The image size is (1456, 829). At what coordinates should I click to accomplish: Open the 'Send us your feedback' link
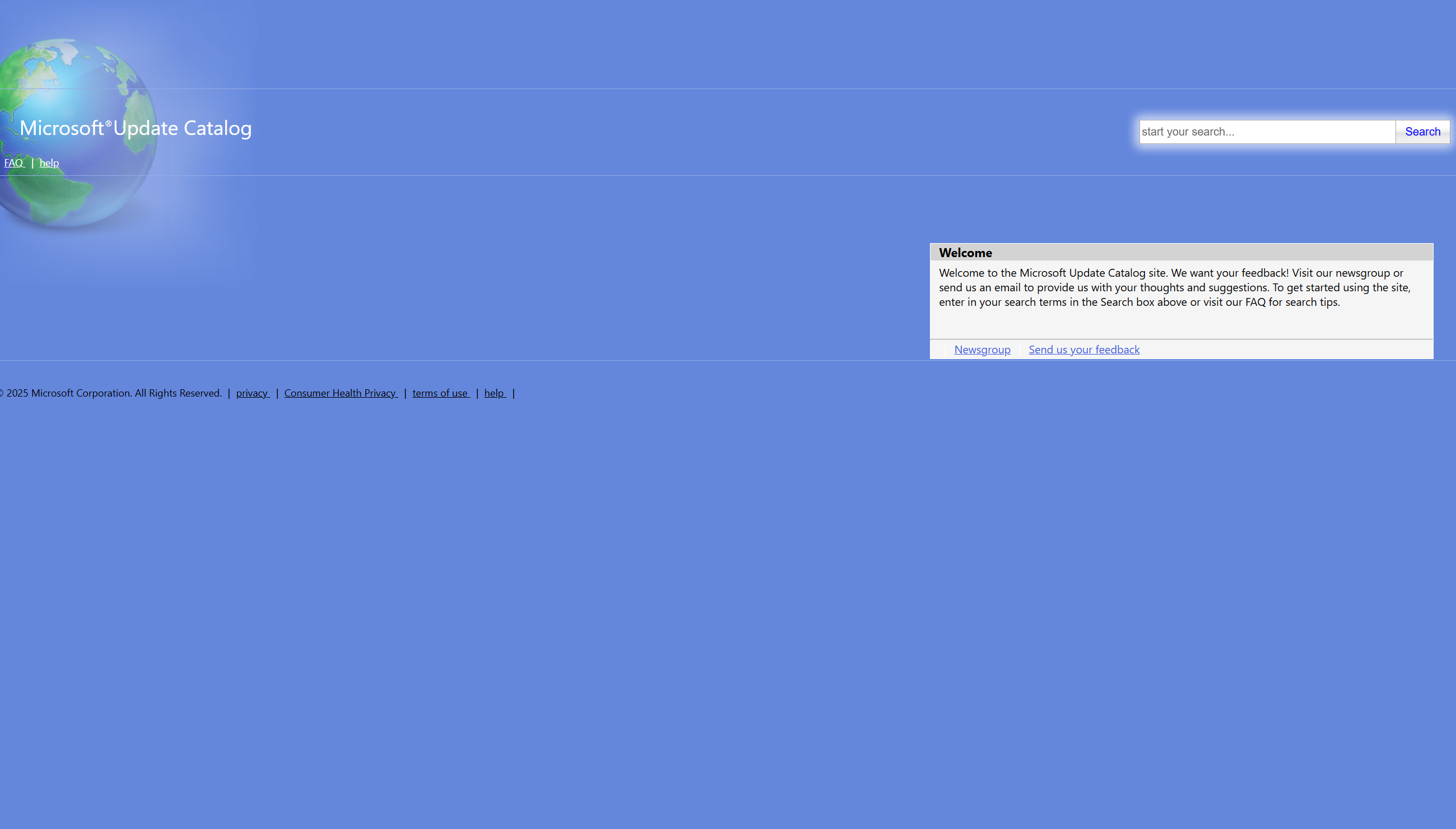click(x=1083, y=350)
